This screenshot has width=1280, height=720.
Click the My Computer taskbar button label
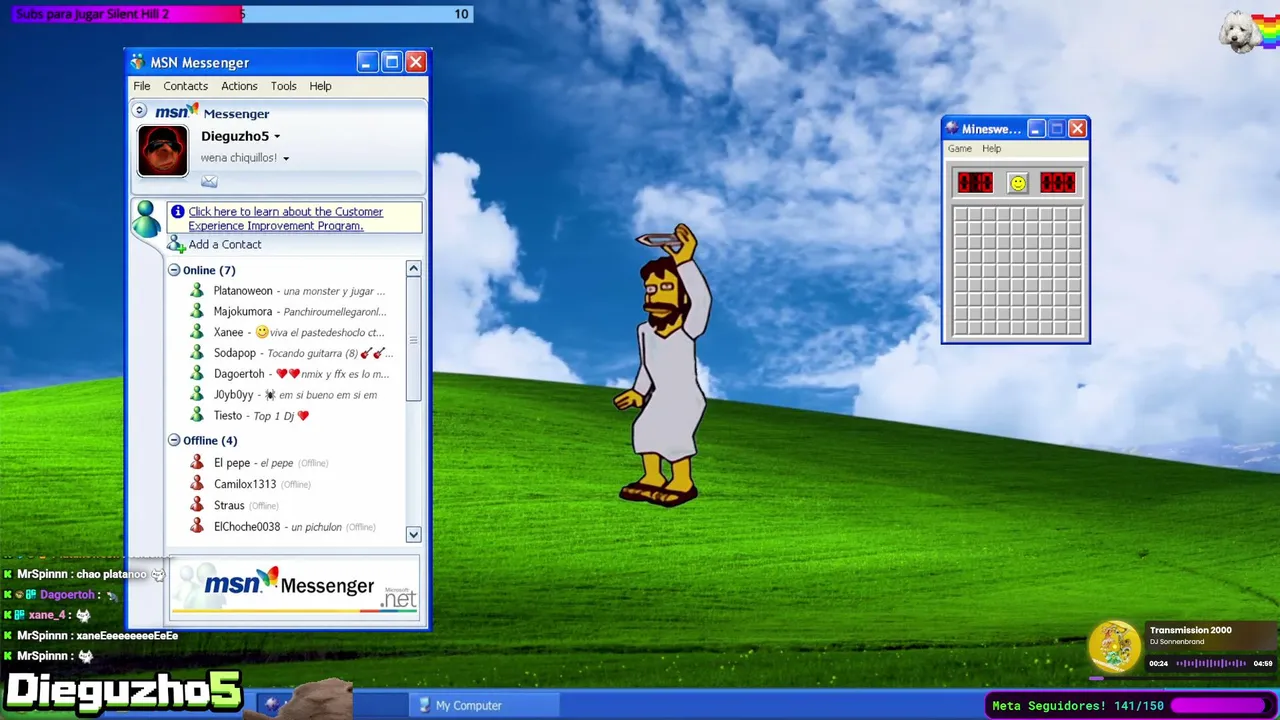click(x=469, y=706)
